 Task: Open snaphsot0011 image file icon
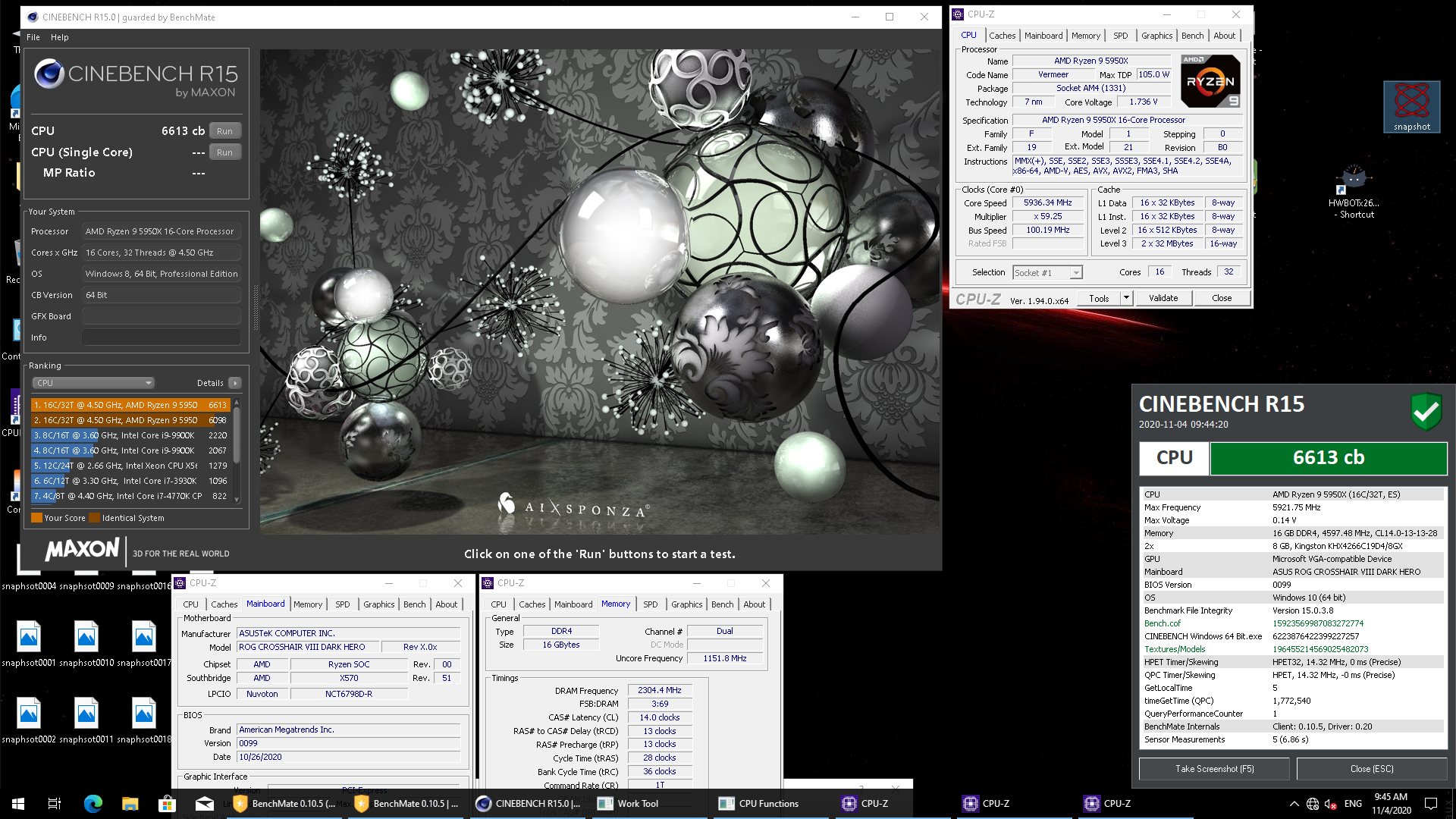tap(86, 720)
